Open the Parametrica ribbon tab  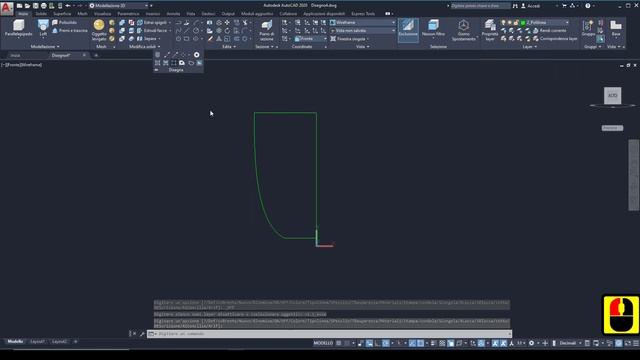point(128,13)
